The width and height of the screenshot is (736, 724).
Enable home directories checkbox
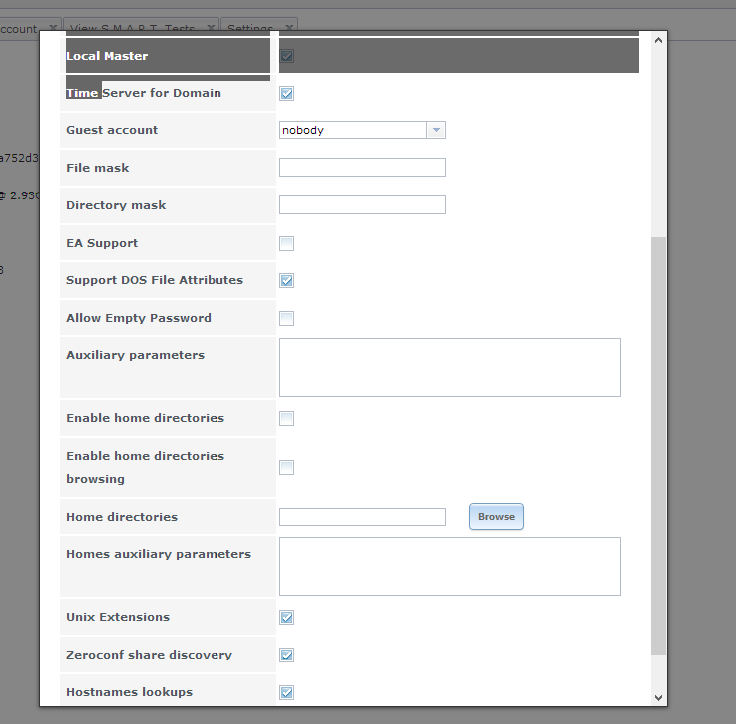pos(286,418)
